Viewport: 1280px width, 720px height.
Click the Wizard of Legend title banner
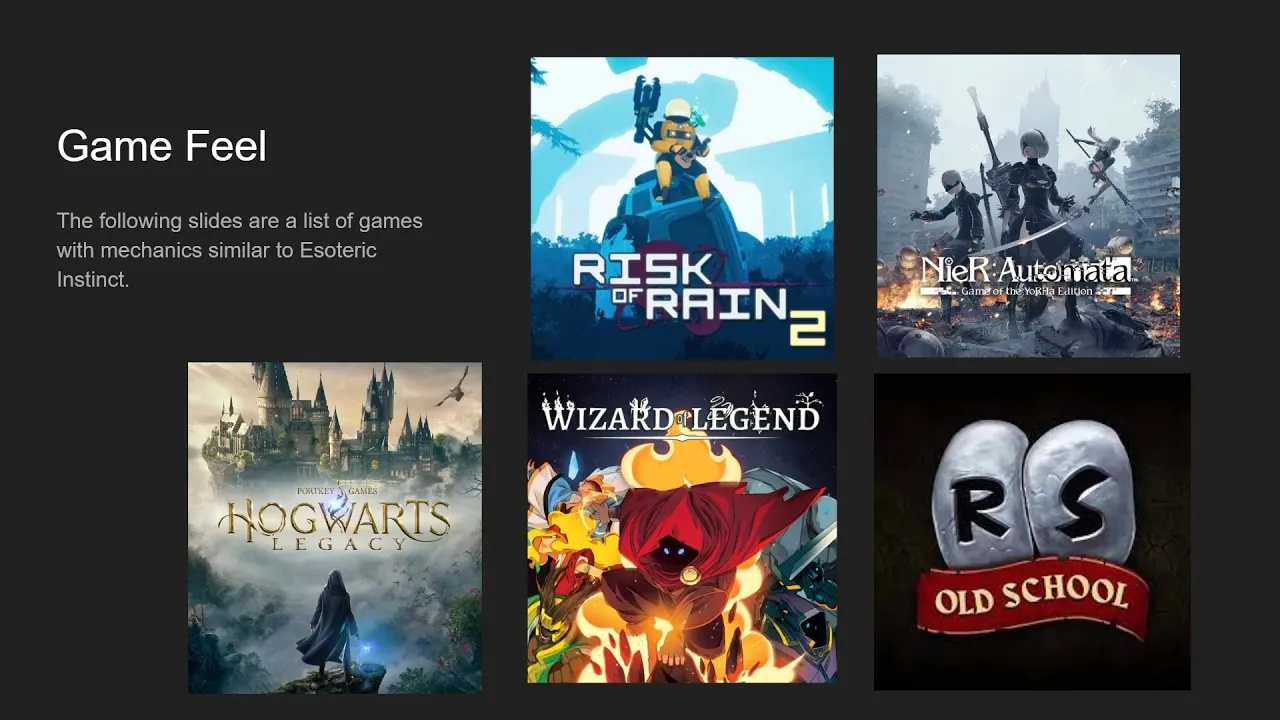681,415
